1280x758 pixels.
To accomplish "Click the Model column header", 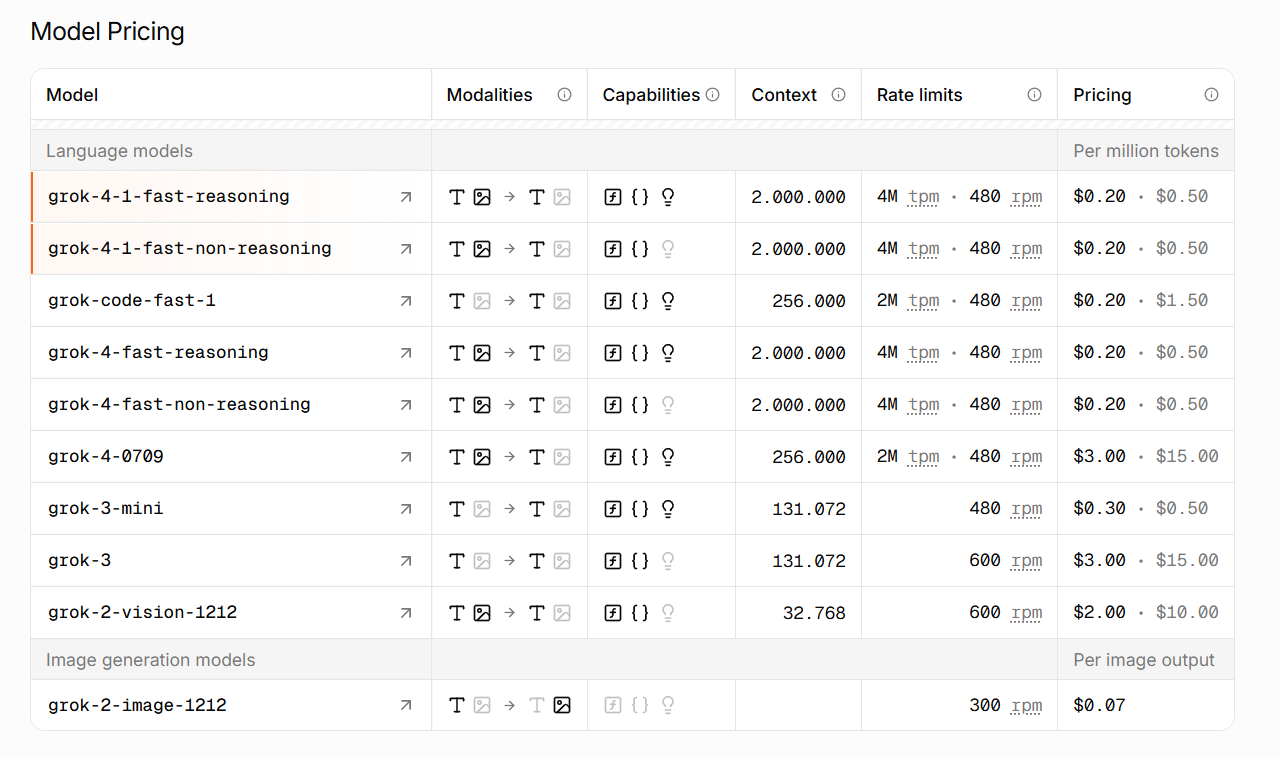I will pos(73,95).
